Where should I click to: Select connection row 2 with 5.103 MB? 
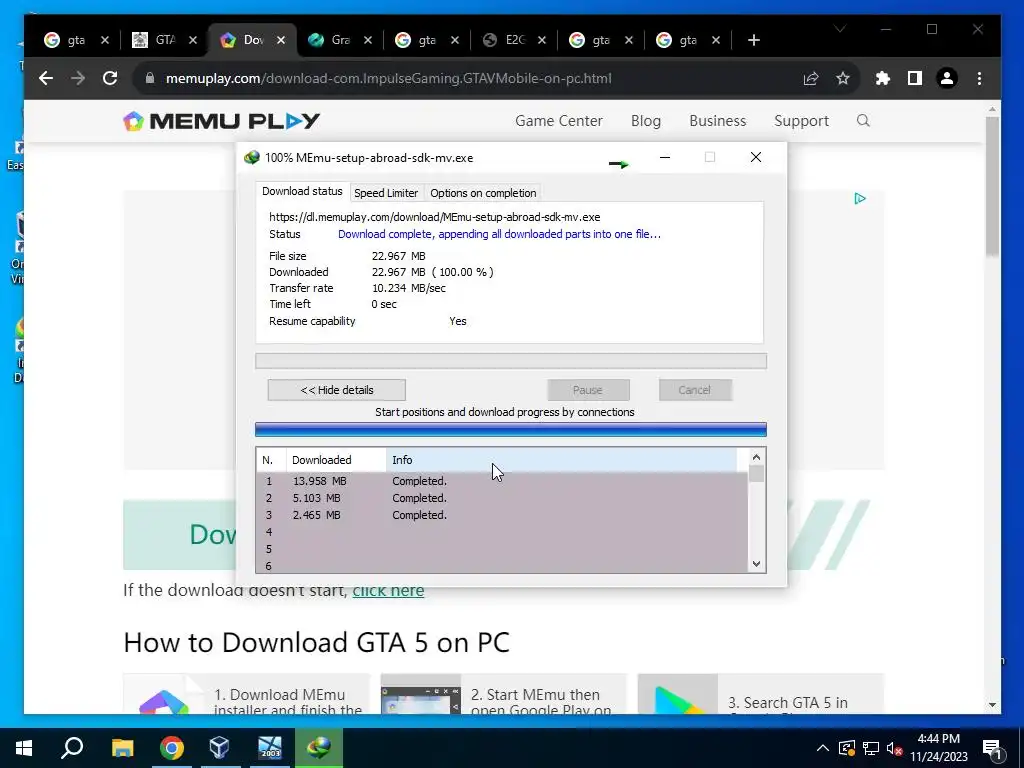pyautogui.click(x=502, y=498)
